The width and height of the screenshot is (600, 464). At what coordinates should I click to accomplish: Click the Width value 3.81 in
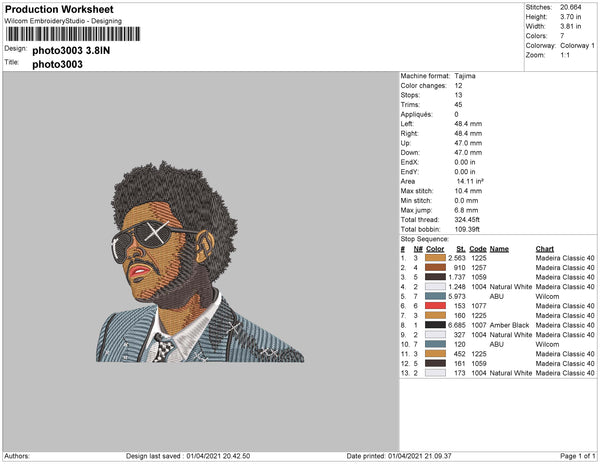[571, 26]
